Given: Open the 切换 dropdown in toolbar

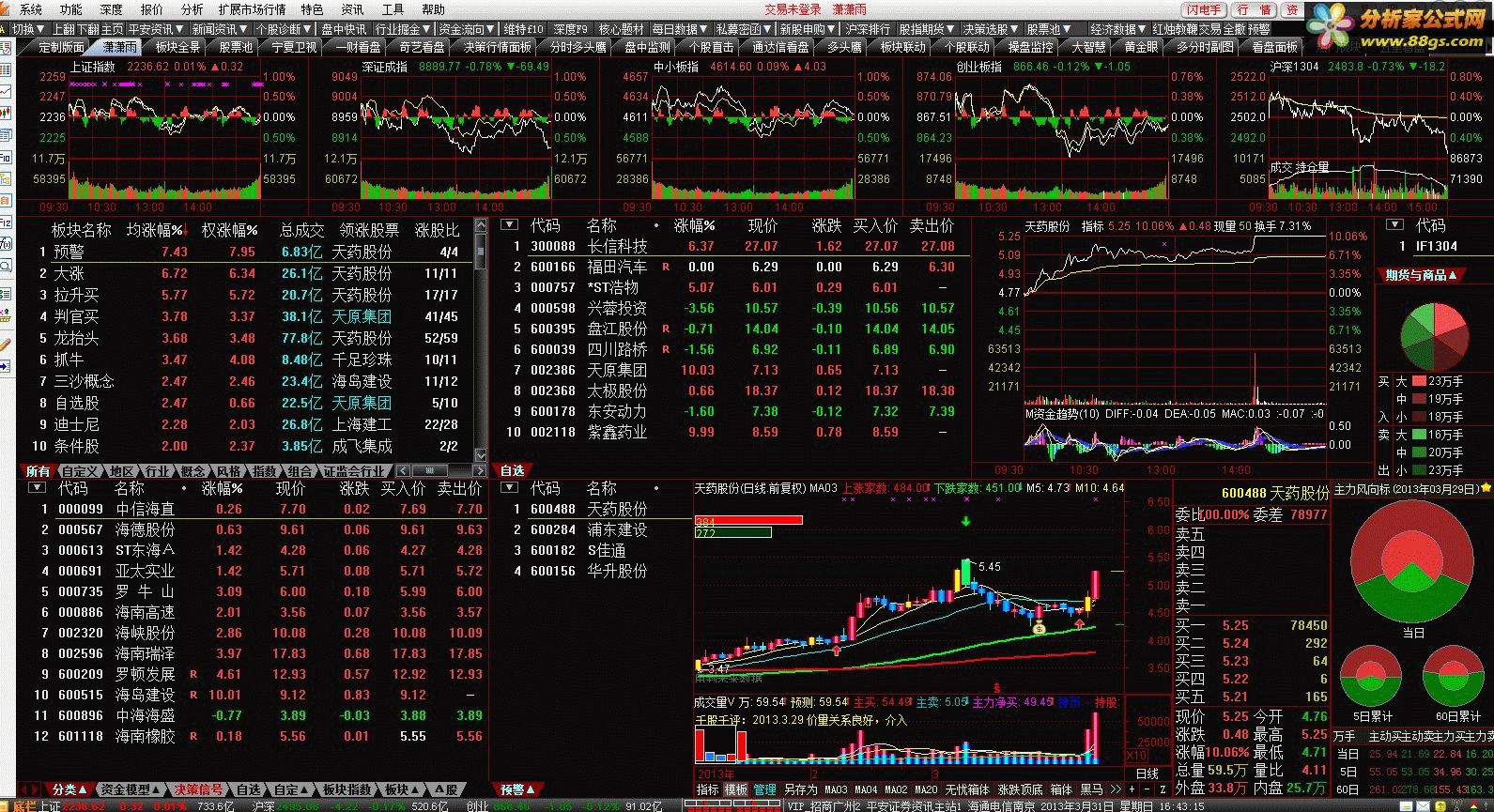Looking at the screenshot, I should point(28,30).
